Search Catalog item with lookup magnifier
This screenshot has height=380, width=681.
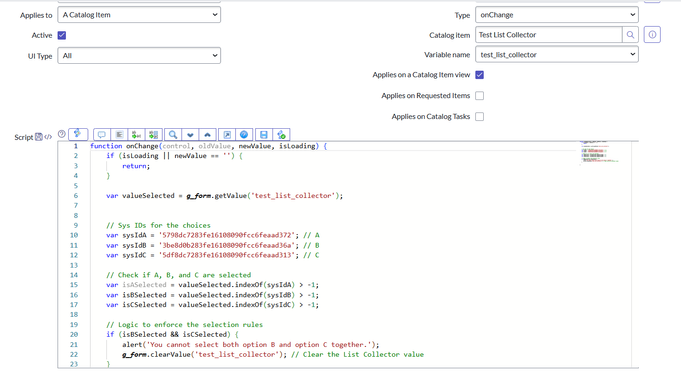(630, 35)
